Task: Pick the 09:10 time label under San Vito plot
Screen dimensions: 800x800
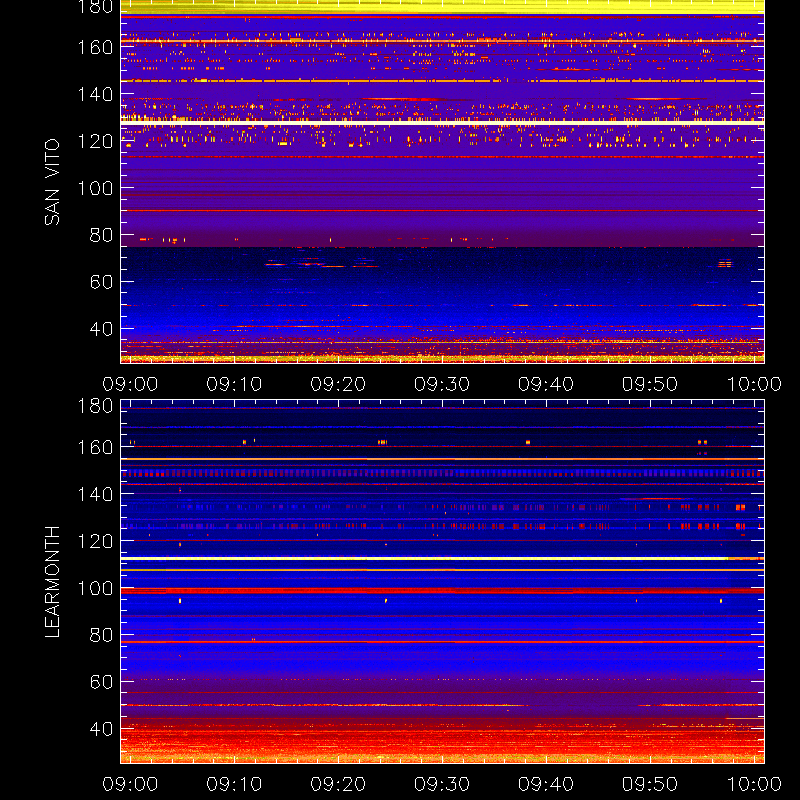Action: tap(234, 384)
